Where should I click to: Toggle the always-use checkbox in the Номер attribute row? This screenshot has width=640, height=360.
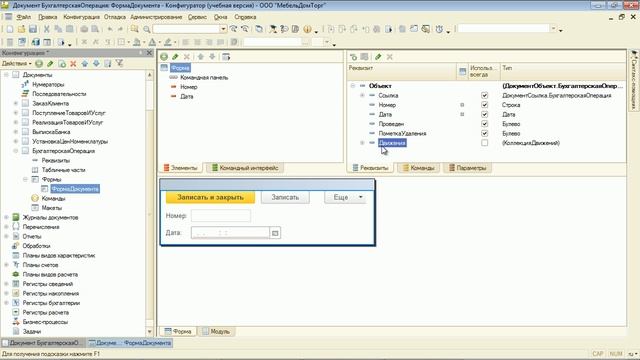click(484, 105)
